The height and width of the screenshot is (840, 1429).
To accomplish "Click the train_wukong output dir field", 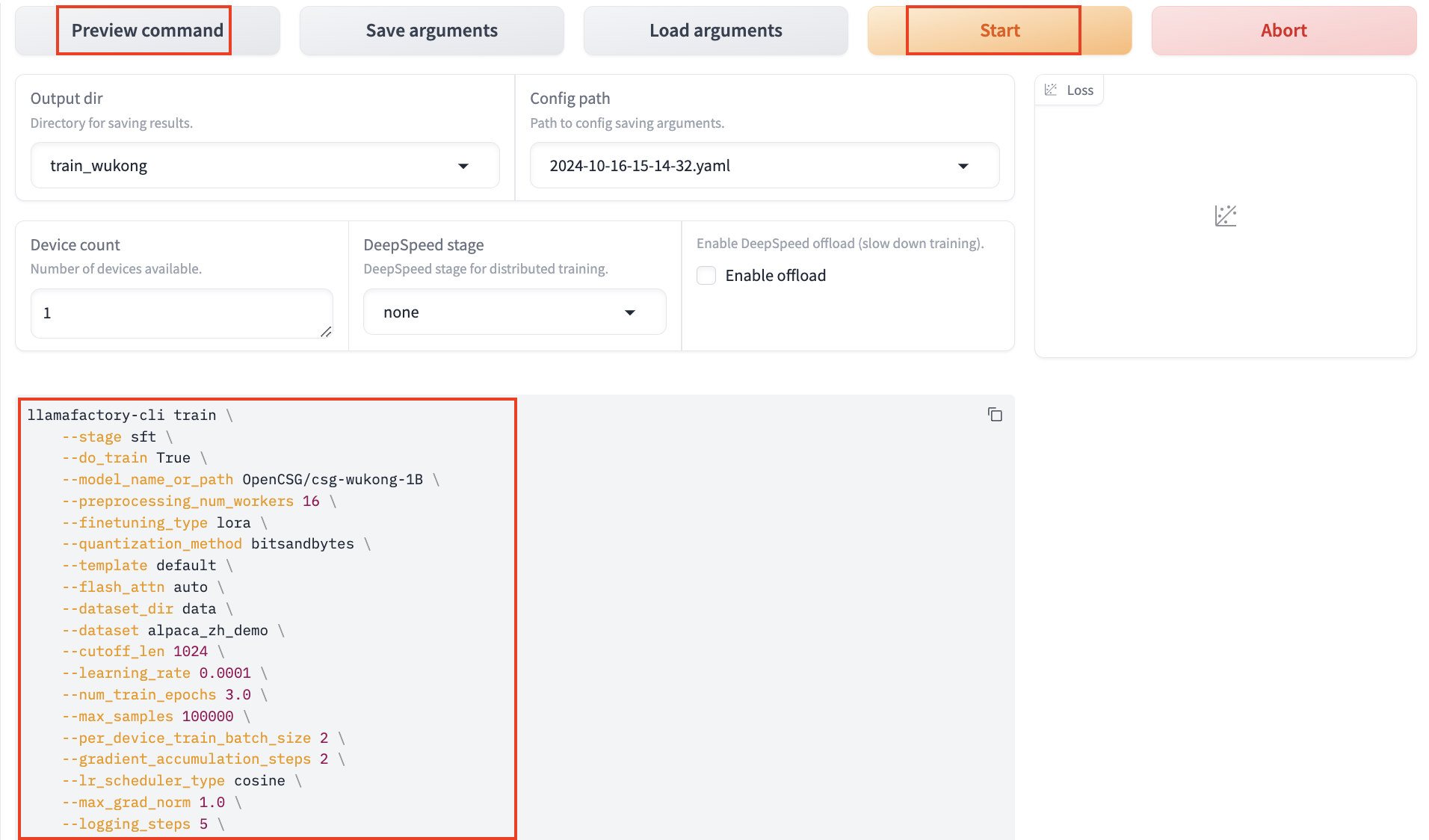I will click(x=247, y=166).
